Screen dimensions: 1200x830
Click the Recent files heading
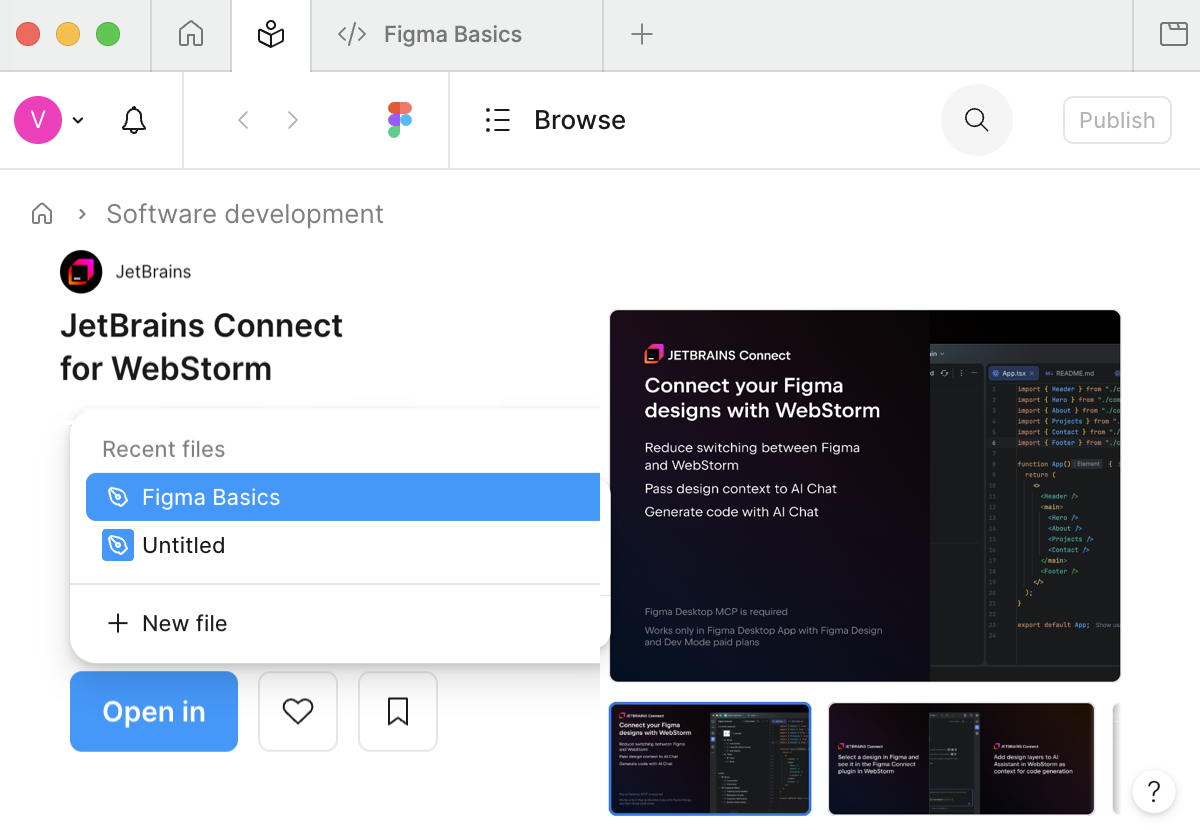(x=164, y=449)
